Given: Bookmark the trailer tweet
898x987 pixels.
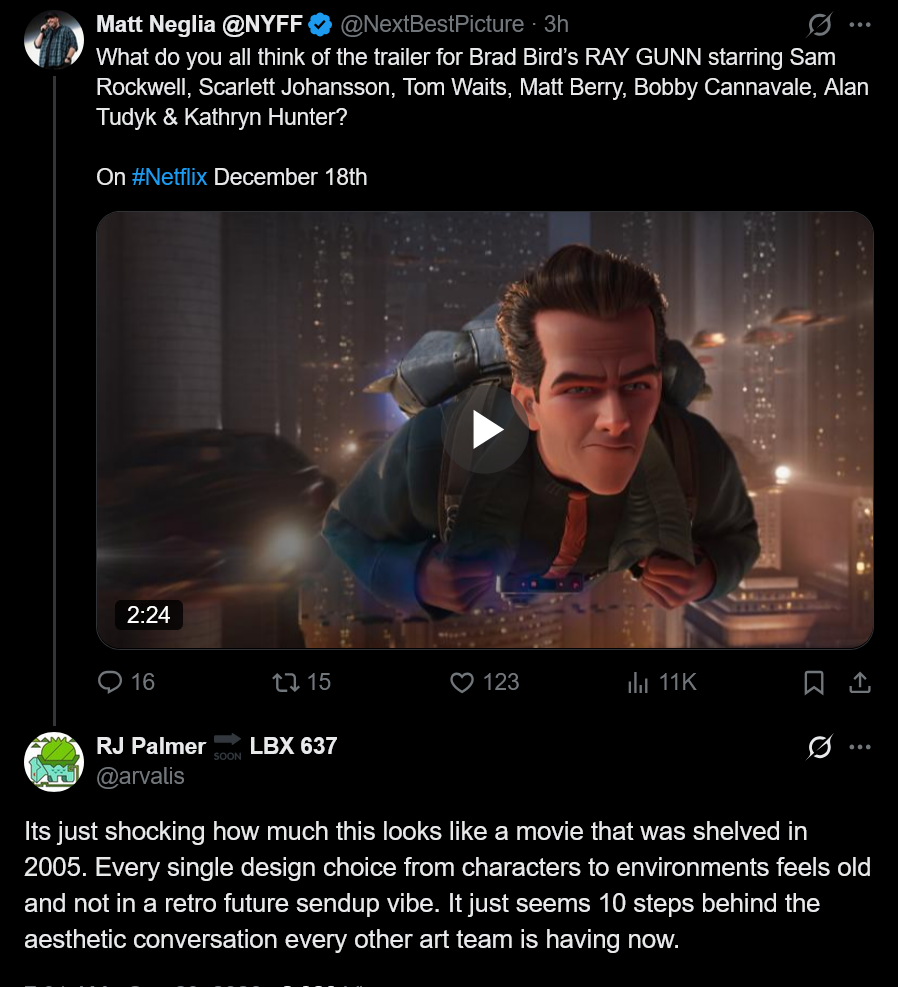Looking at the screenshot, I should 814,682.
